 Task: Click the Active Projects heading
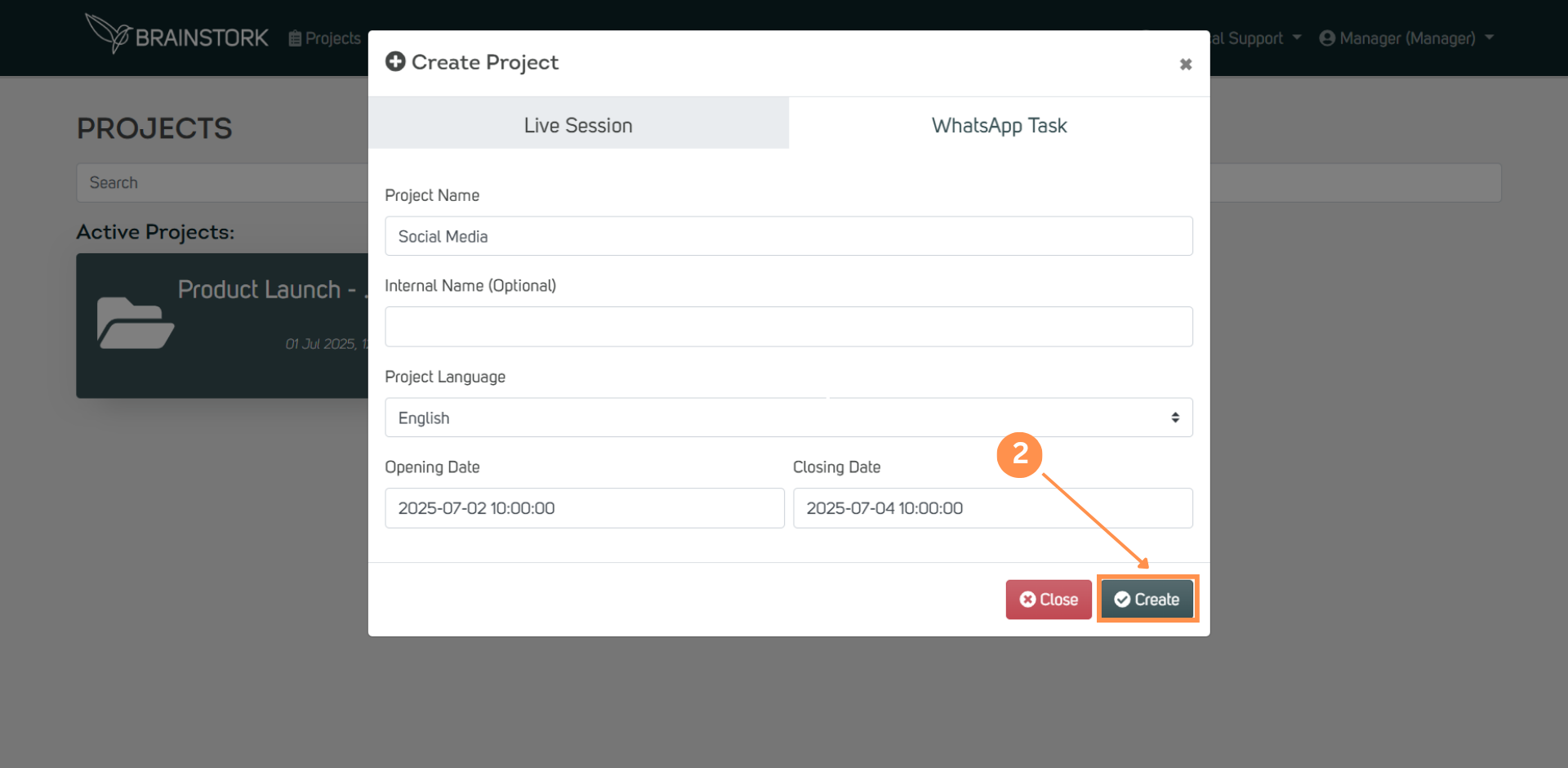point(155,232)
